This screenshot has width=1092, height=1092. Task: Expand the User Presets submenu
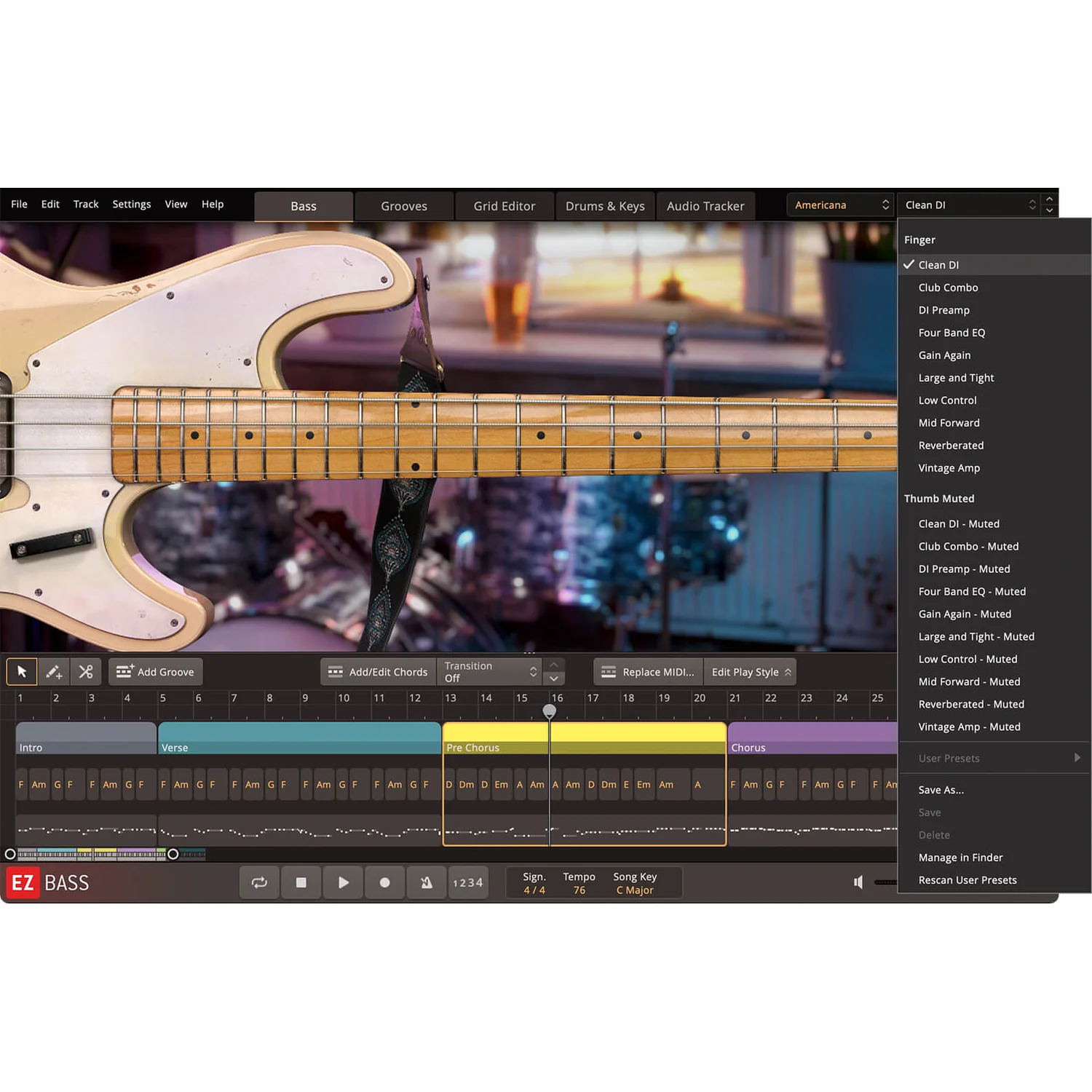994,758
